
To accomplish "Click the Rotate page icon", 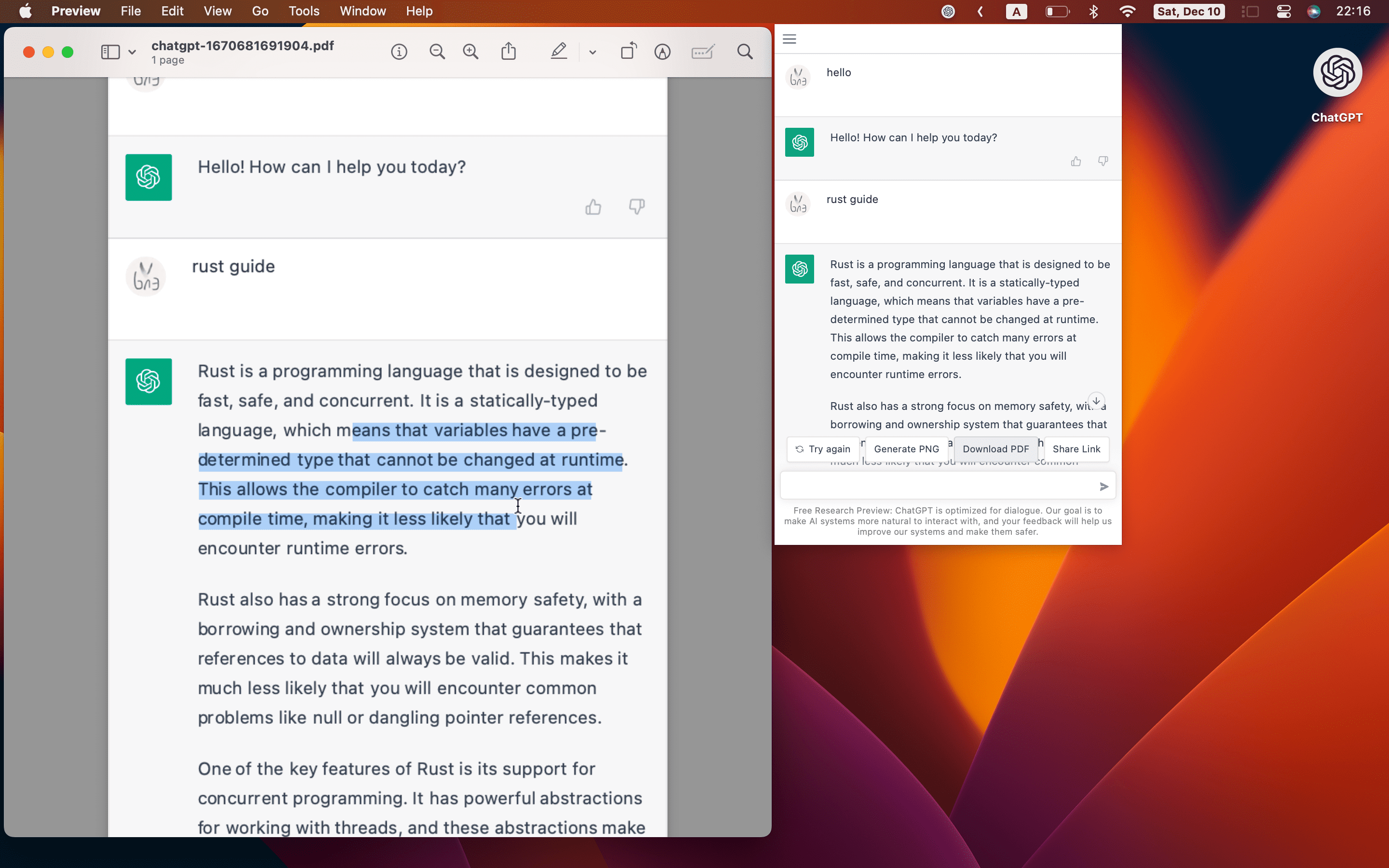I will [628, 52].
